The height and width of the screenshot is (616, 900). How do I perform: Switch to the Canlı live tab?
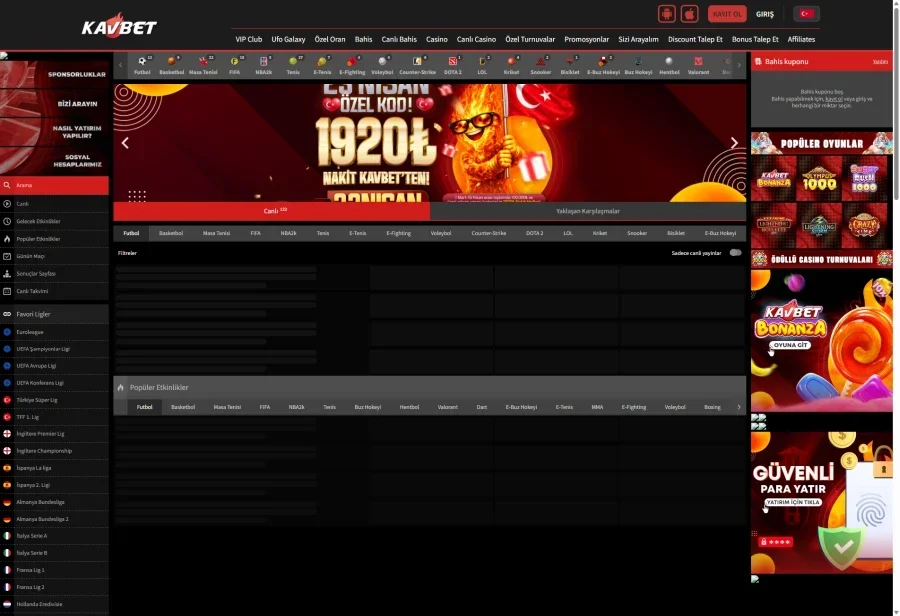coord(271,211)
